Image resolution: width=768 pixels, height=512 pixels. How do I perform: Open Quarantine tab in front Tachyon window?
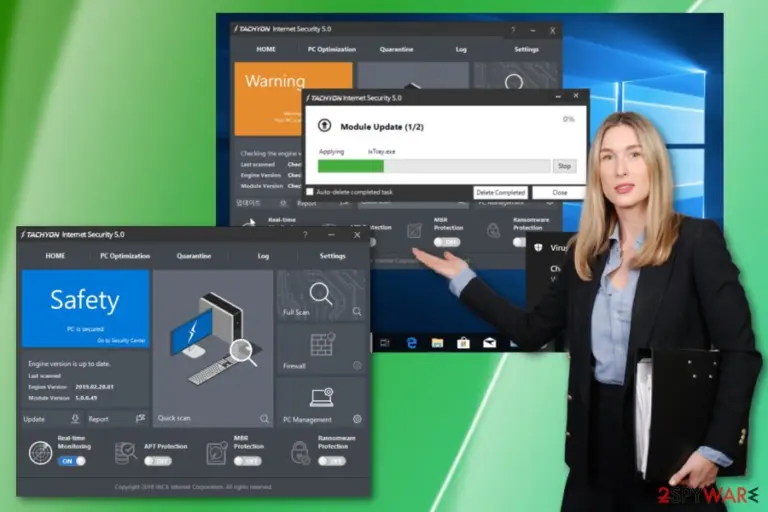[x=194, y=256]
